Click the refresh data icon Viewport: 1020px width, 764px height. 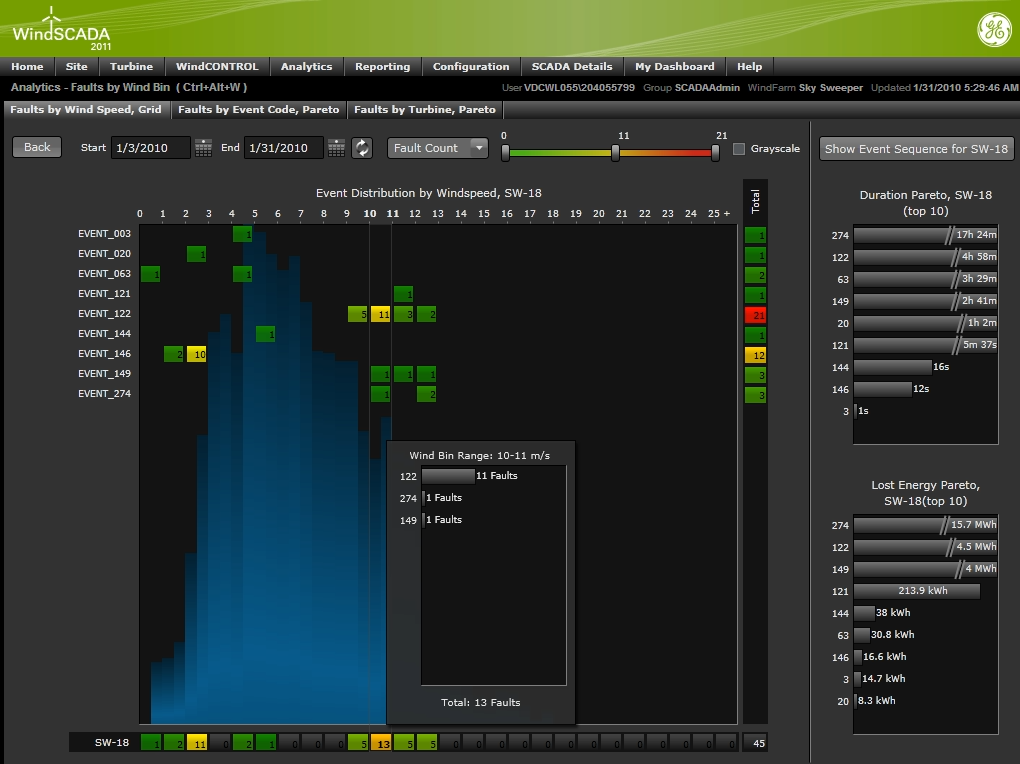[x=362, y=148]
